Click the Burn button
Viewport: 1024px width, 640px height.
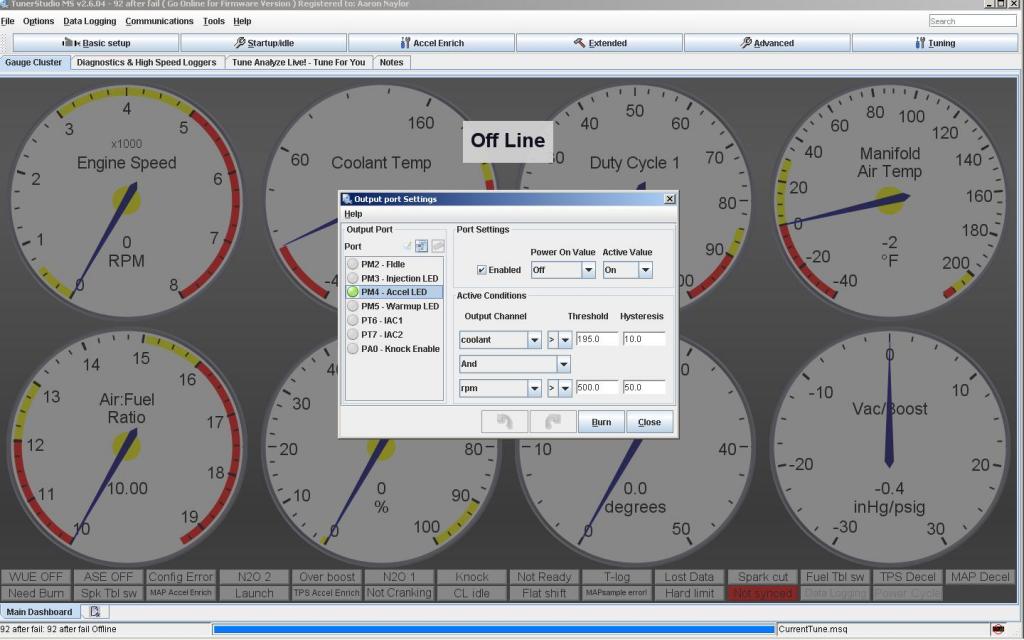(x=601, y=422)
